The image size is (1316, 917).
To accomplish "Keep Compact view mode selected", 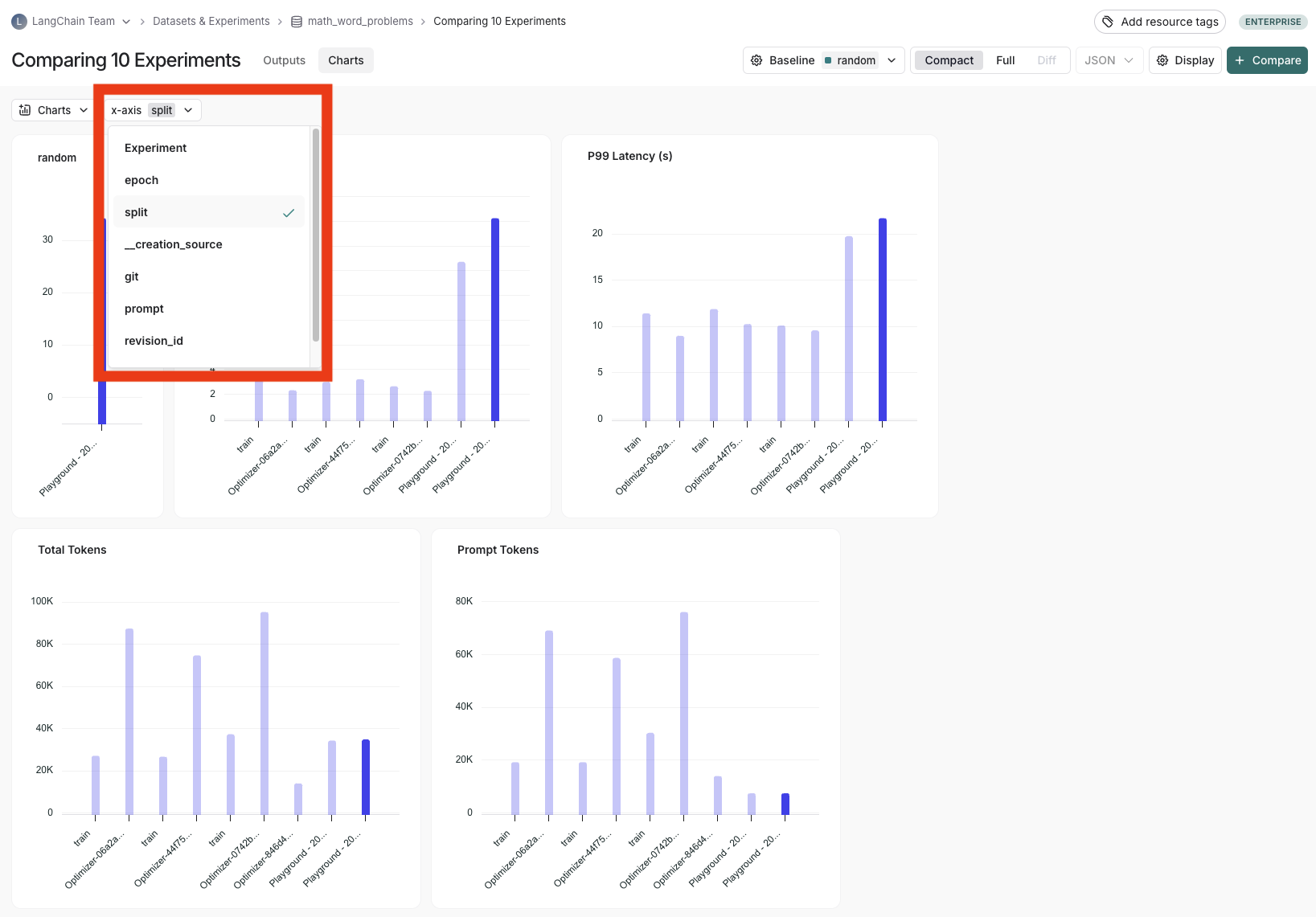I will click(948, 59).
